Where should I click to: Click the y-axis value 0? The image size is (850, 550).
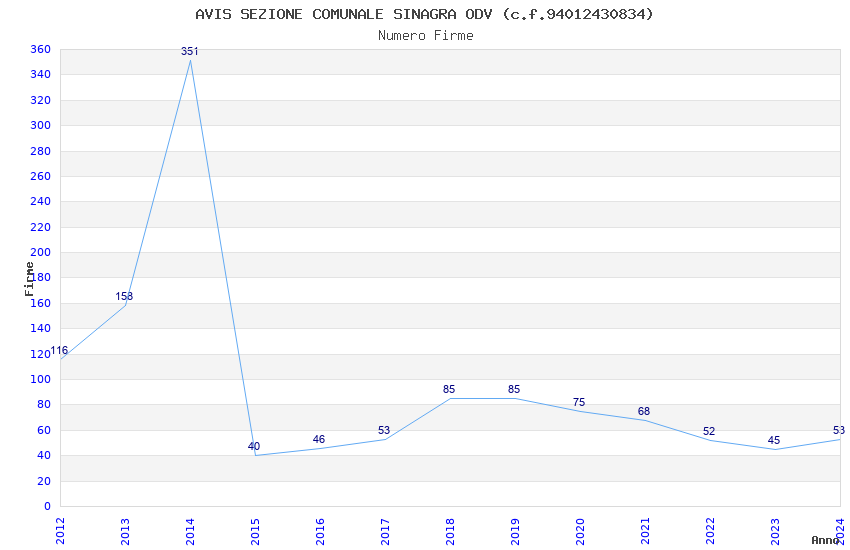[48, 506]
